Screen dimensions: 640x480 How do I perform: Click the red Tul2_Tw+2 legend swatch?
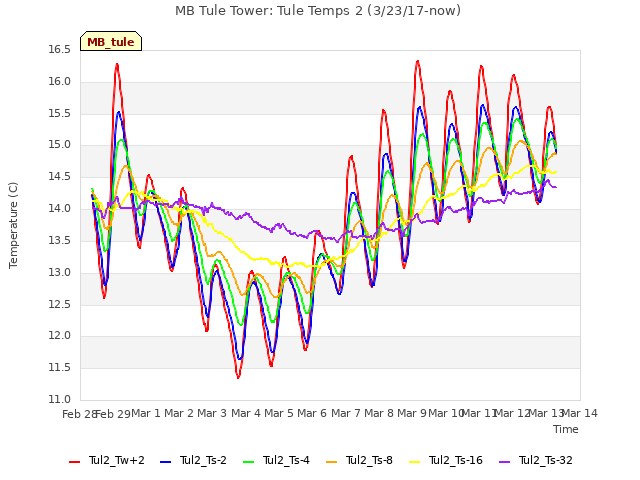coord(75,462)
